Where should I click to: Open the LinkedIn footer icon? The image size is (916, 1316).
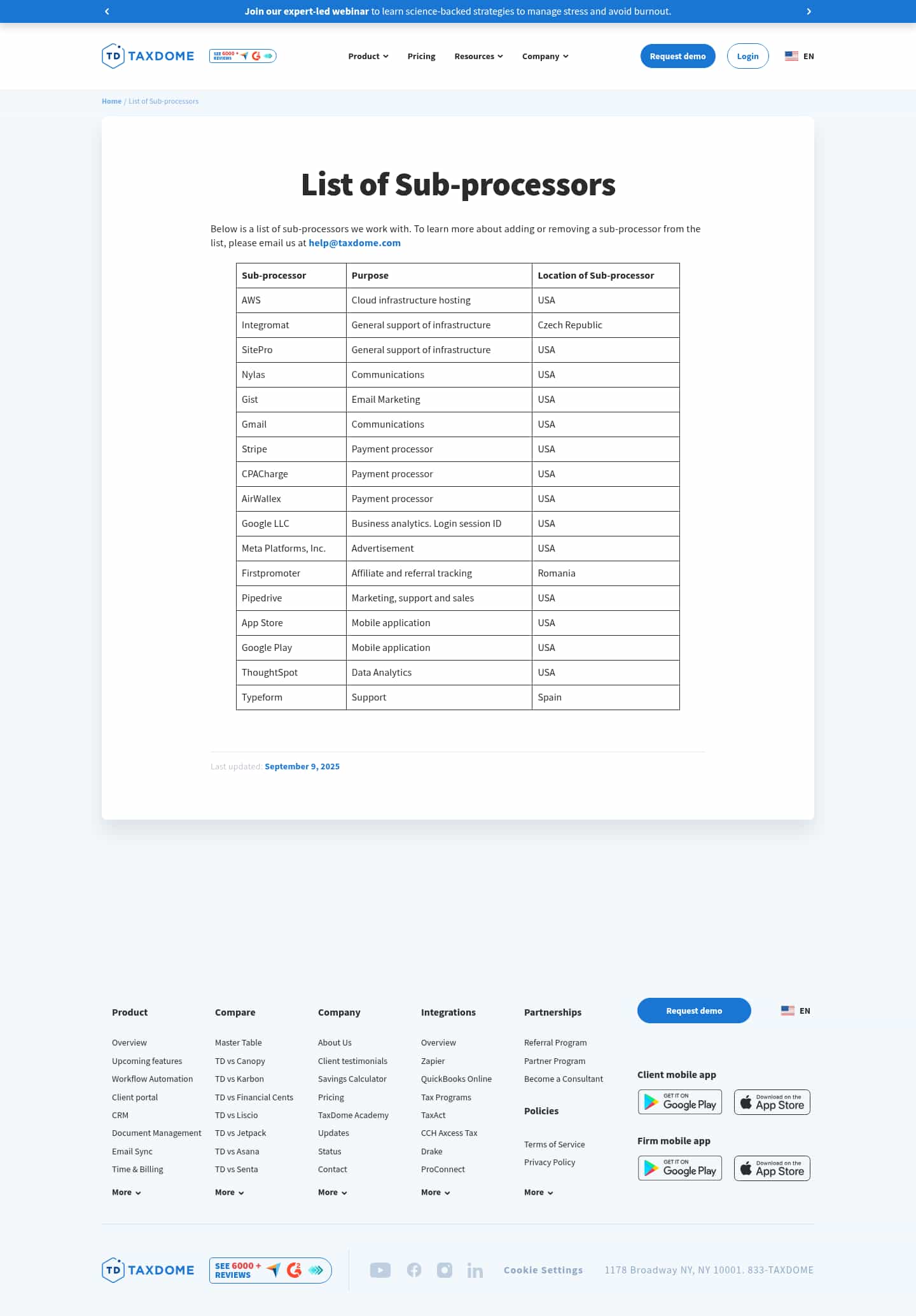click(x=475, y=1271)
